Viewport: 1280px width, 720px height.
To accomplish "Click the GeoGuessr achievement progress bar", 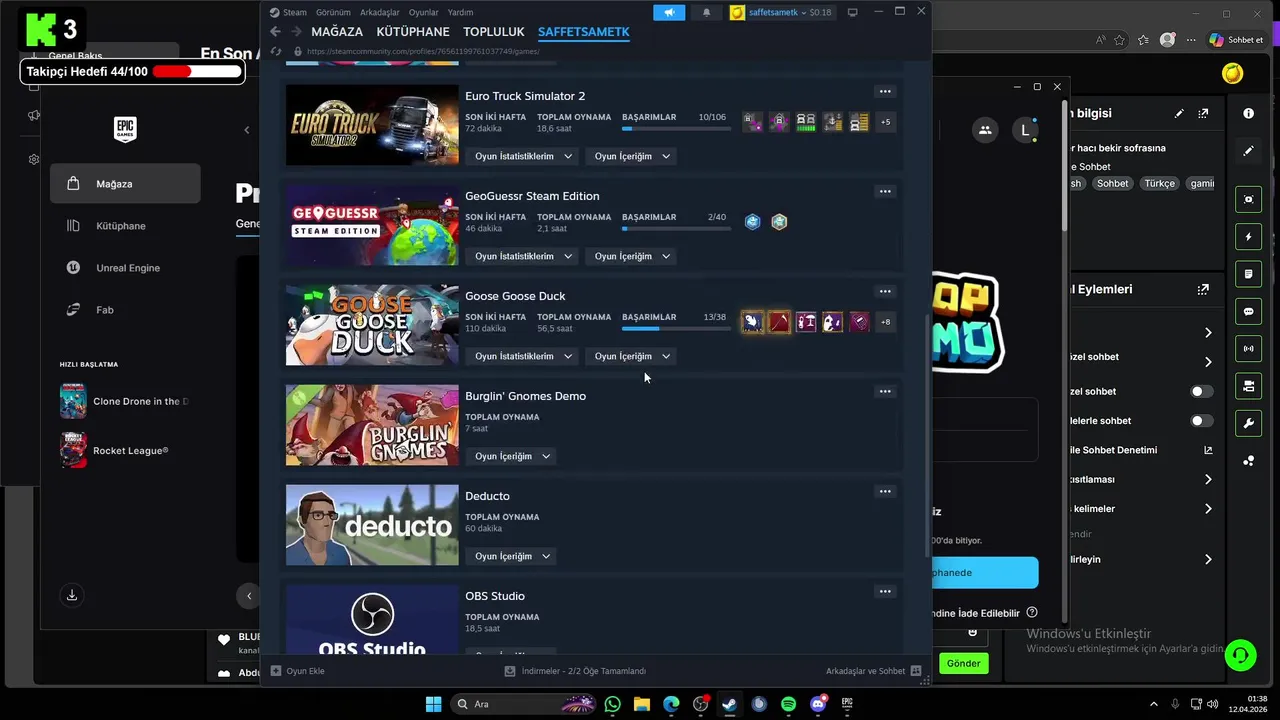I will click(x=674, y=228).
